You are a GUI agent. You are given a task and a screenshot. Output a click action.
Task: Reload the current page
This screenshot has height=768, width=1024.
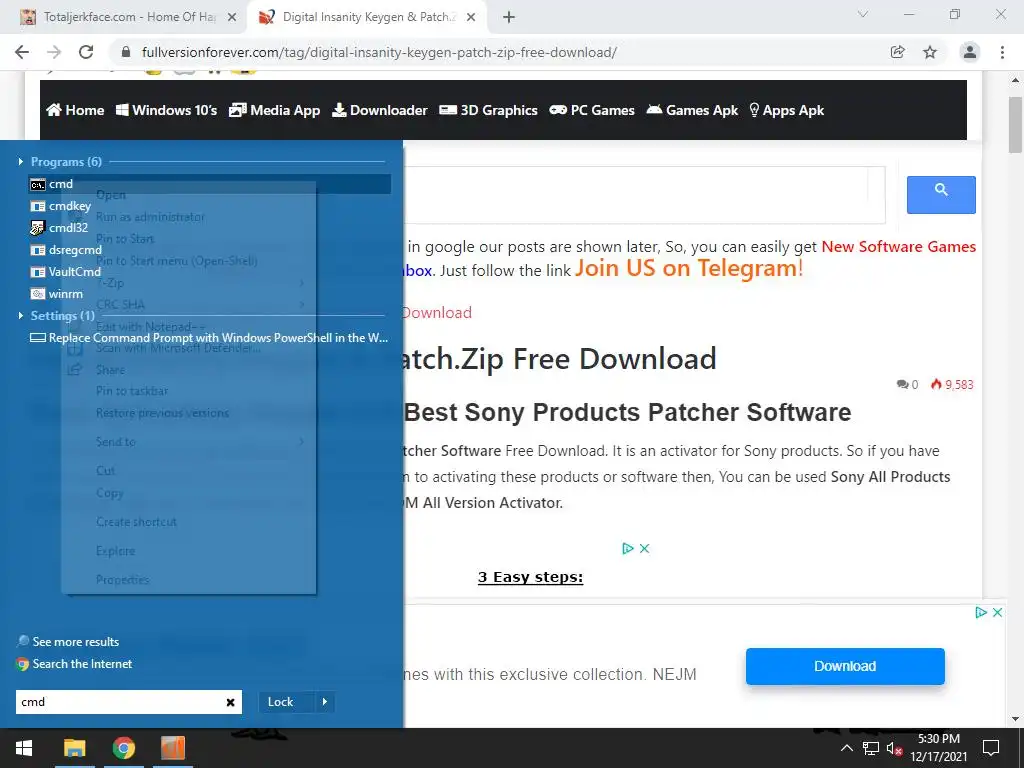pos(86,52)
